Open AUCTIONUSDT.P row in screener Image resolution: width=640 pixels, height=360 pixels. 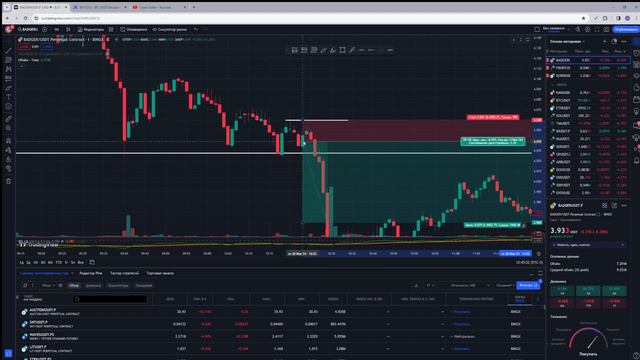280,312
